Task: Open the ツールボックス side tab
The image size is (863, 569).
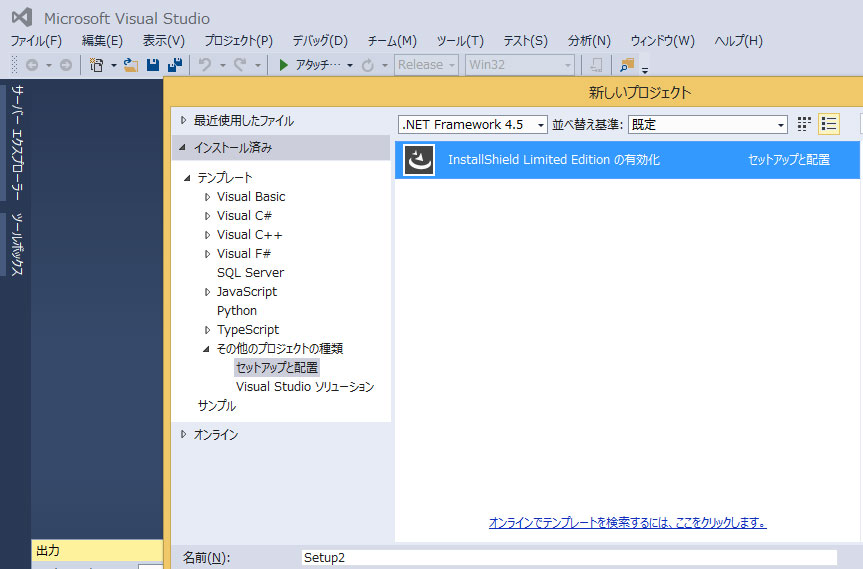Action: pyautogui.click(x=17, y=244)
